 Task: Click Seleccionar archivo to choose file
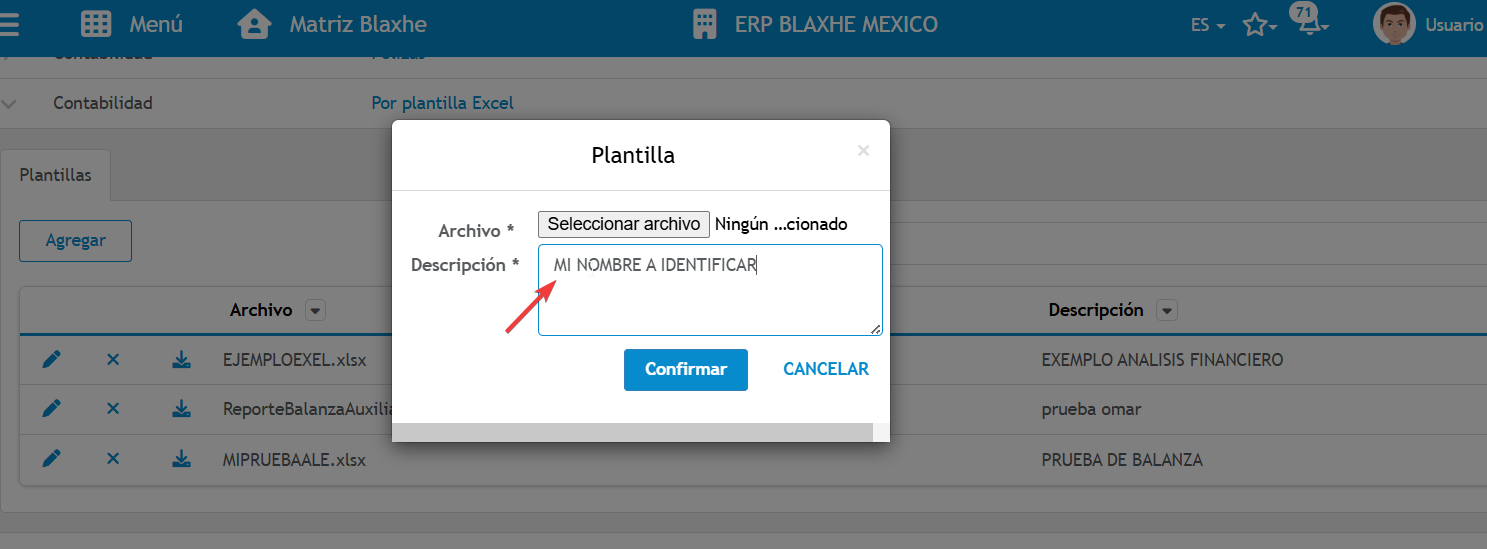pyautogui.click(x=624, y=224)
